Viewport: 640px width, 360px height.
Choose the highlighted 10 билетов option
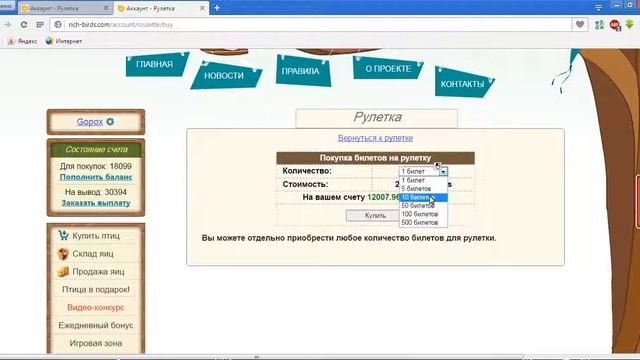[x=423, y=197]
